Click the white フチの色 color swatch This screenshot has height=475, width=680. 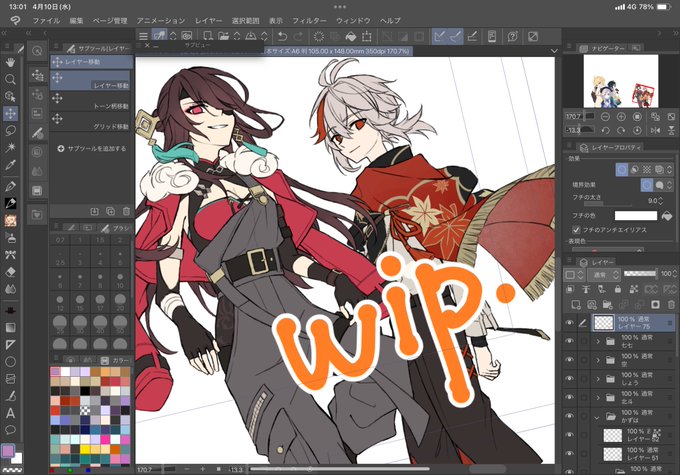pos(635,215)
